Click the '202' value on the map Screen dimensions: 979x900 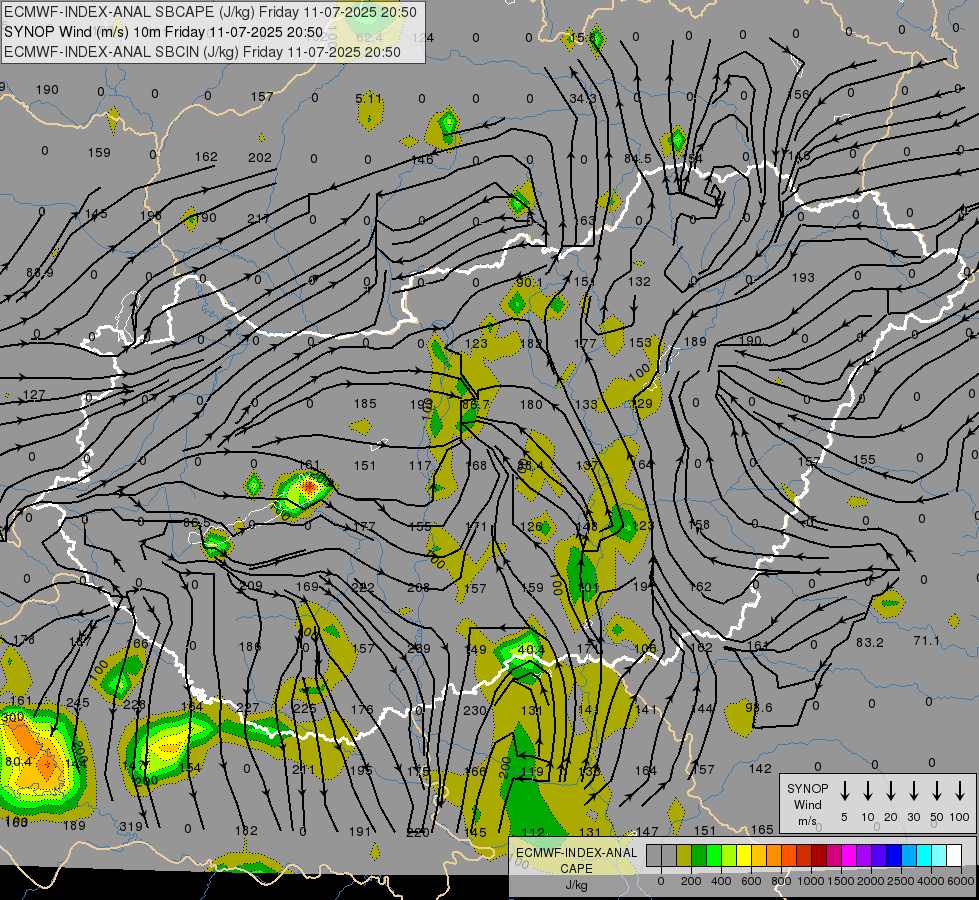tap(260, 158)
